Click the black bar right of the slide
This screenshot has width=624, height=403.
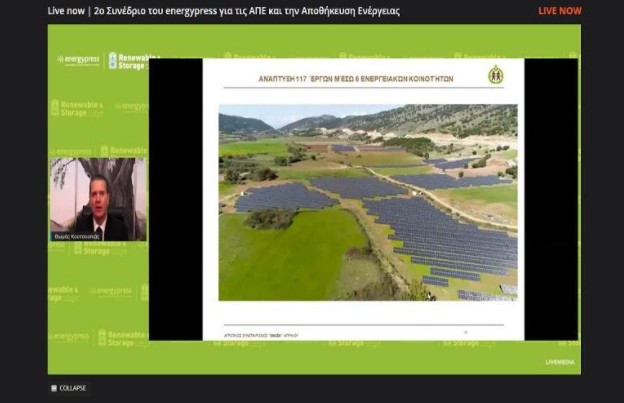(551, 200)
